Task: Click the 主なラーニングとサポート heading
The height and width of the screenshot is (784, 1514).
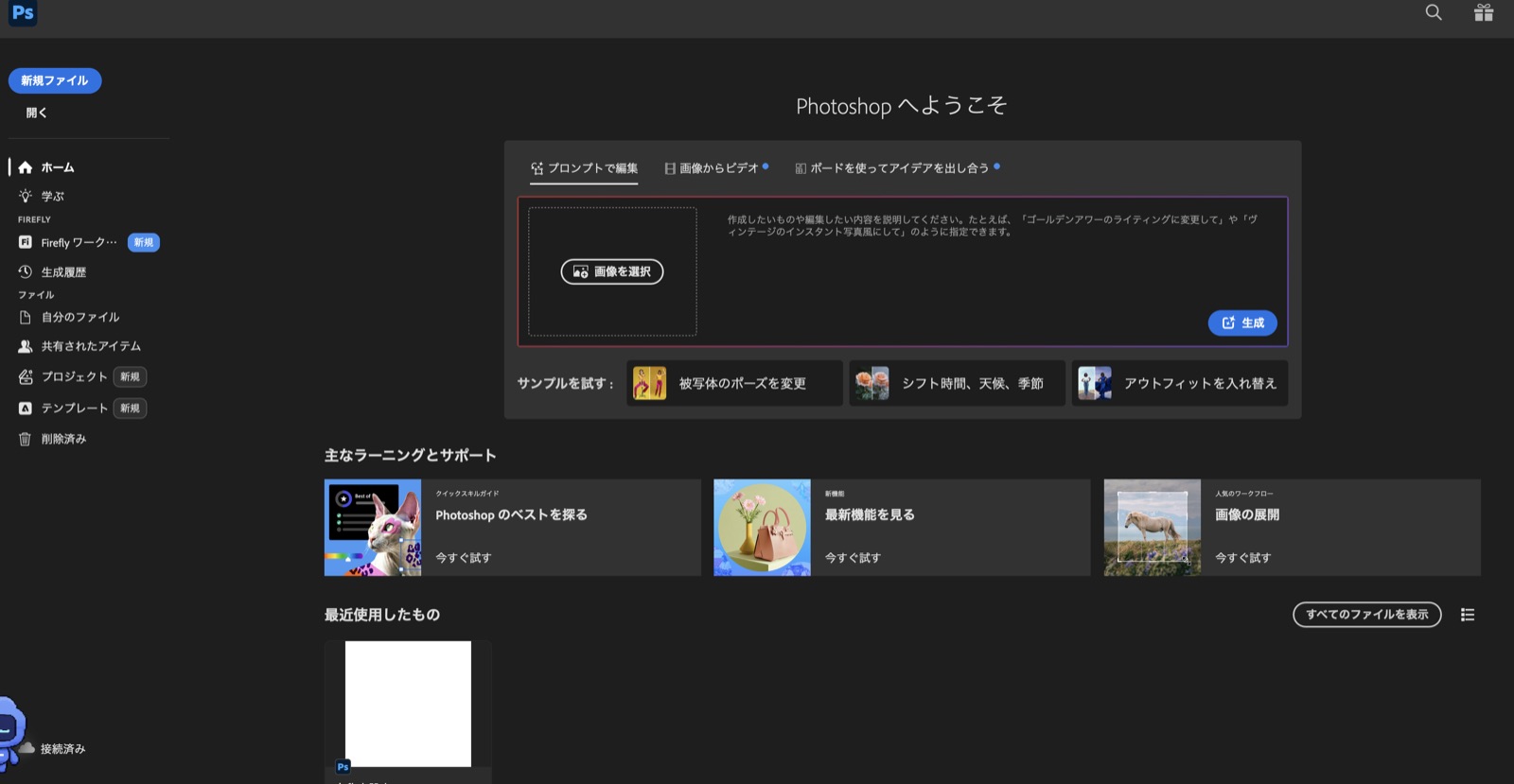Action: point(410,456)
